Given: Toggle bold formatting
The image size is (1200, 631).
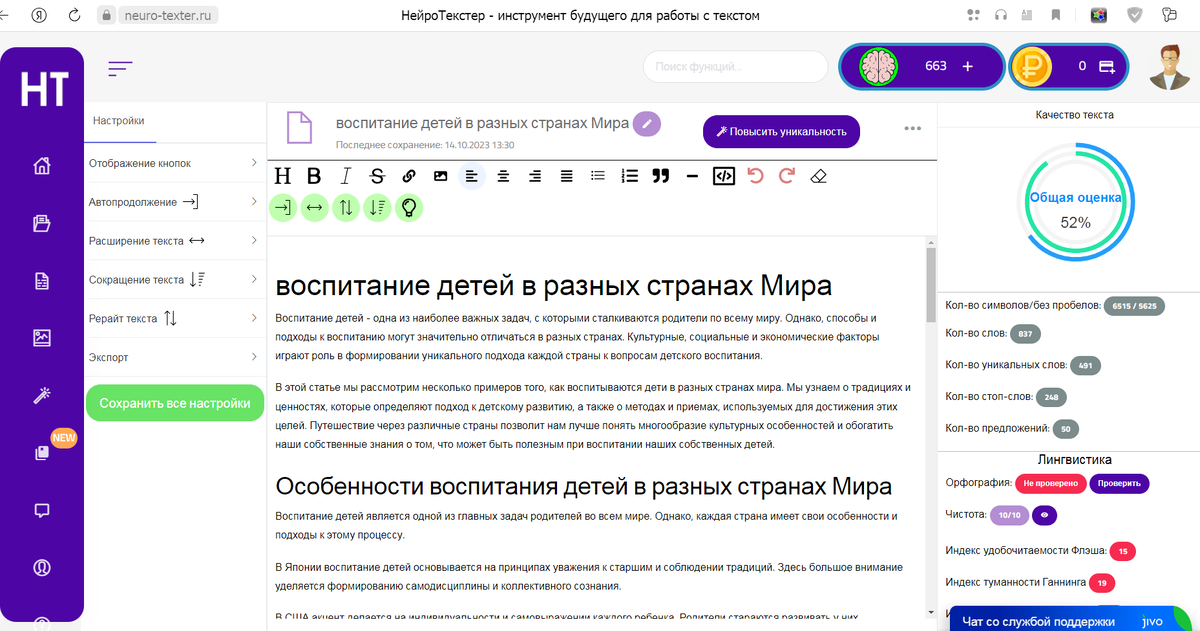Looking at the screenshot, I should pyautogui.click(x=314, y=176).
